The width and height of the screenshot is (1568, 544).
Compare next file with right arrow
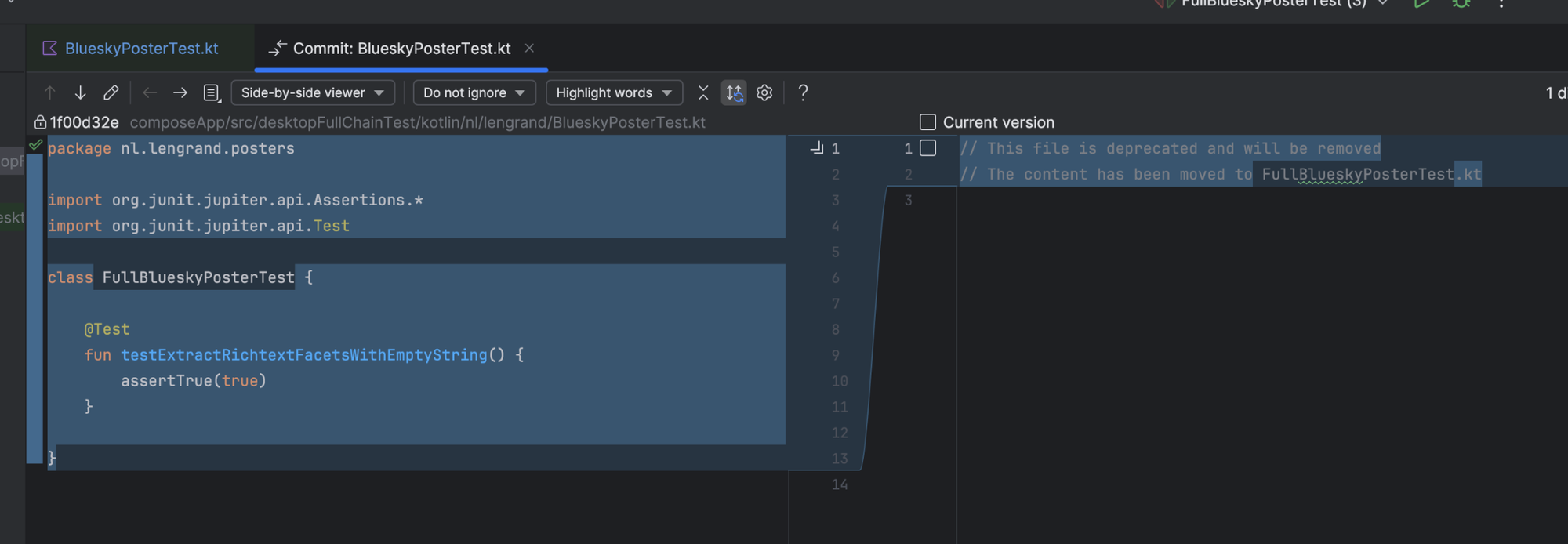[x=180, y=92]
